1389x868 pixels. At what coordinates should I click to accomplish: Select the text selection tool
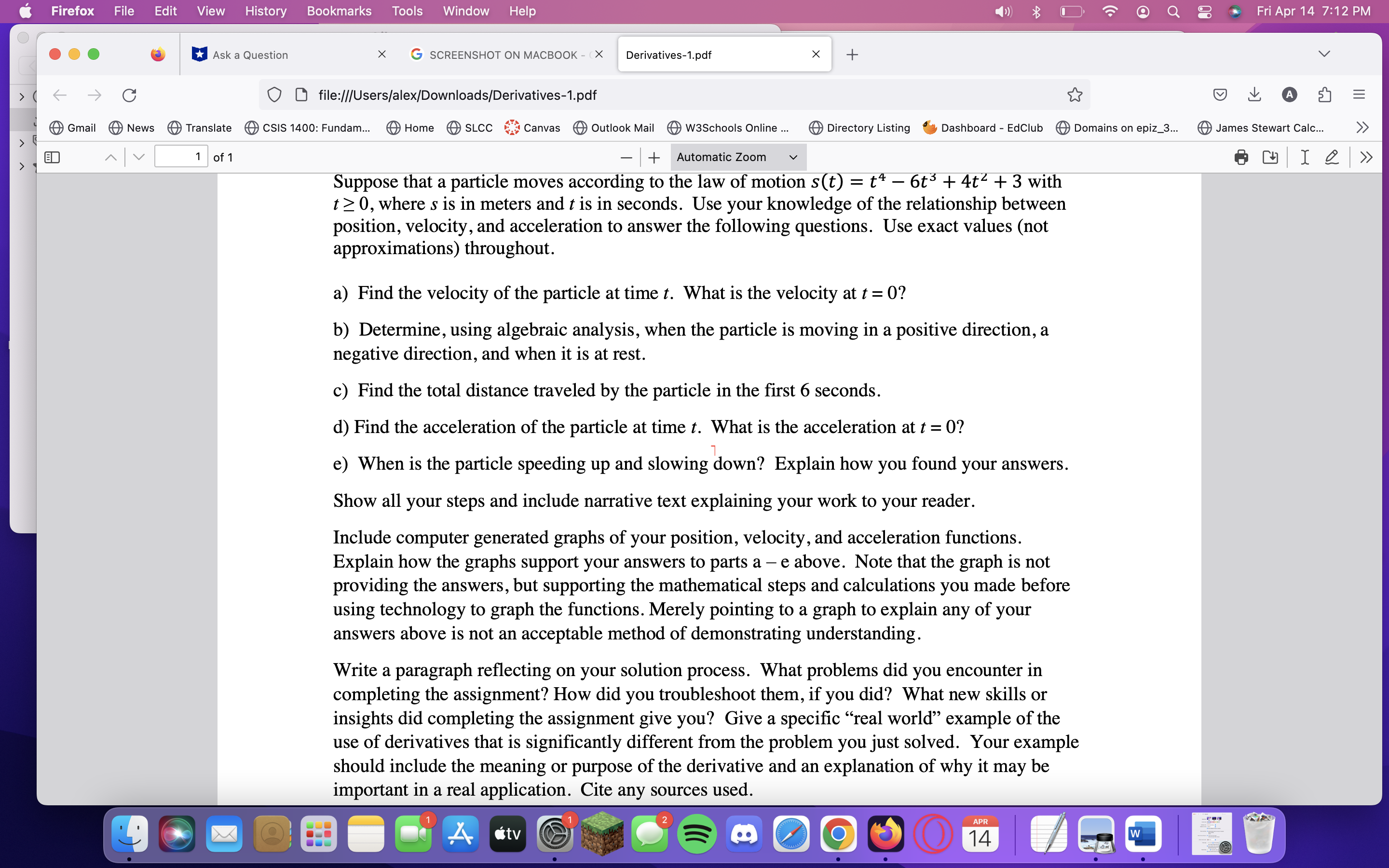tap(1304, 157)
